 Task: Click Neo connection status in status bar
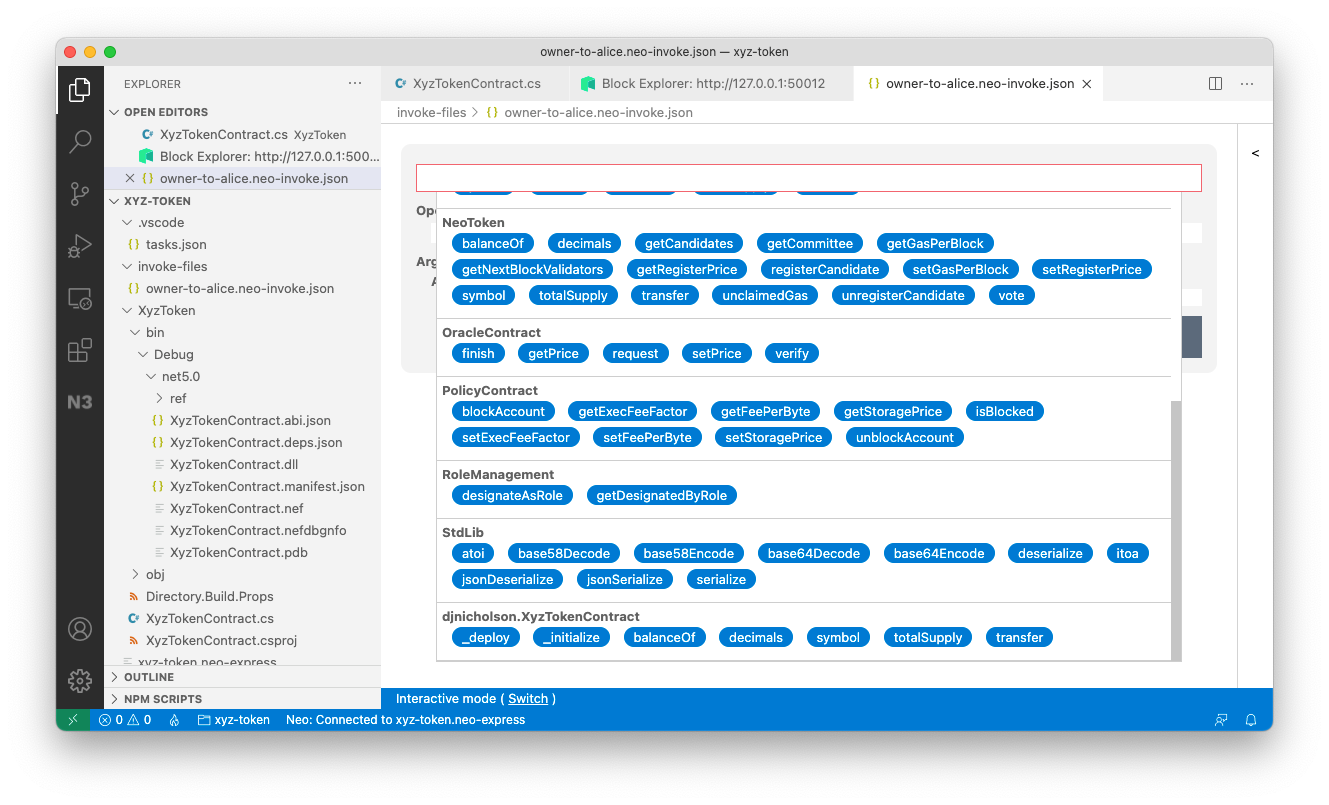tap(405, 720)
